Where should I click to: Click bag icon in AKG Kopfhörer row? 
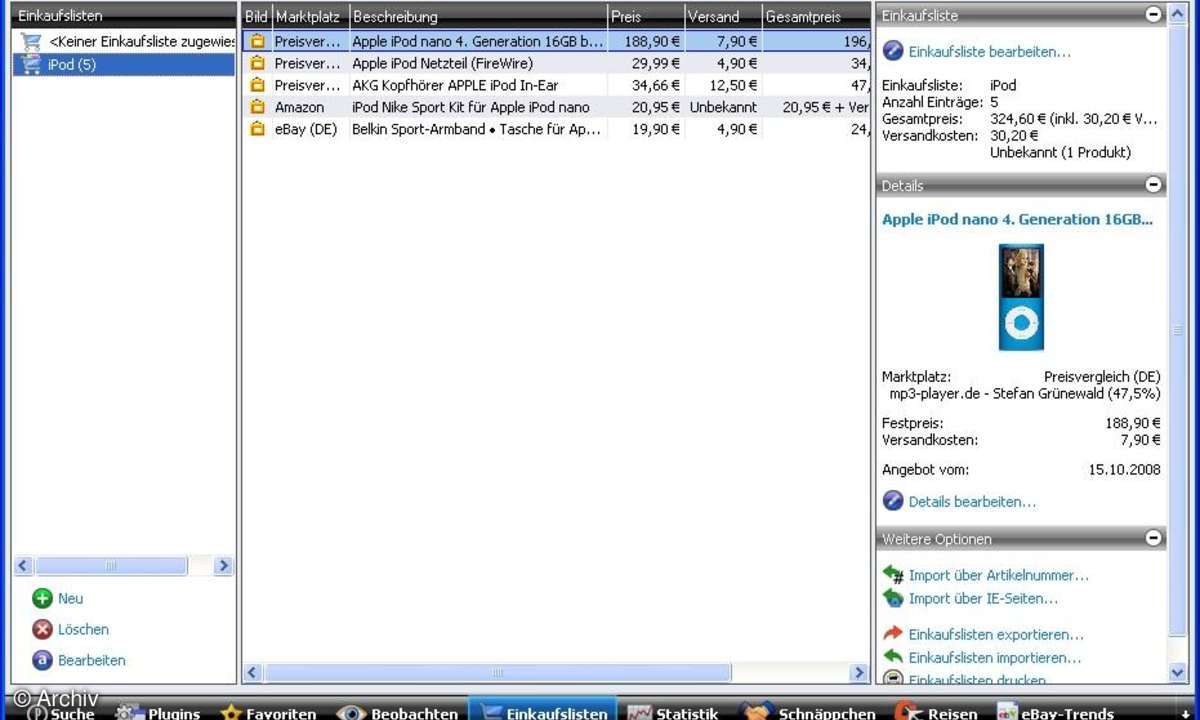[x=257, y=85]
